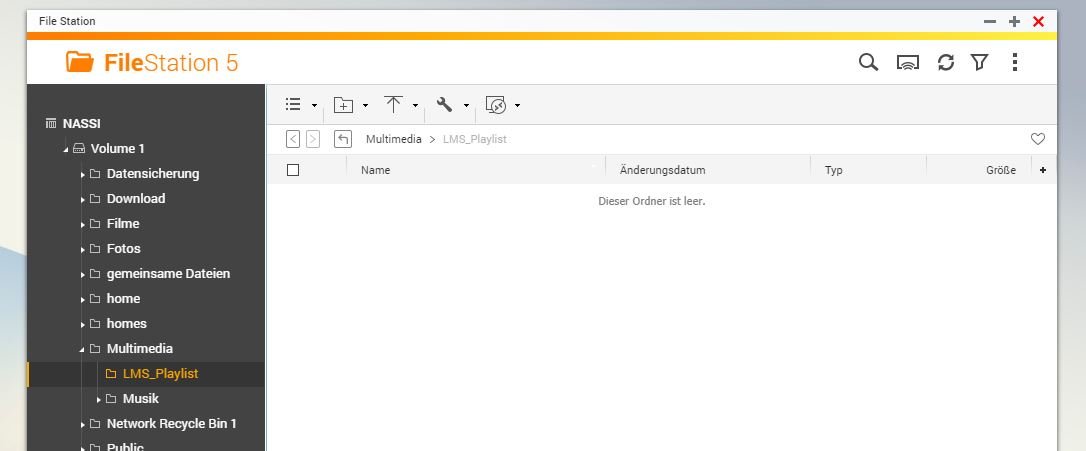Select the Fotos folder in sidebar
Viewport: 1086px width, 451px height.
123,248
